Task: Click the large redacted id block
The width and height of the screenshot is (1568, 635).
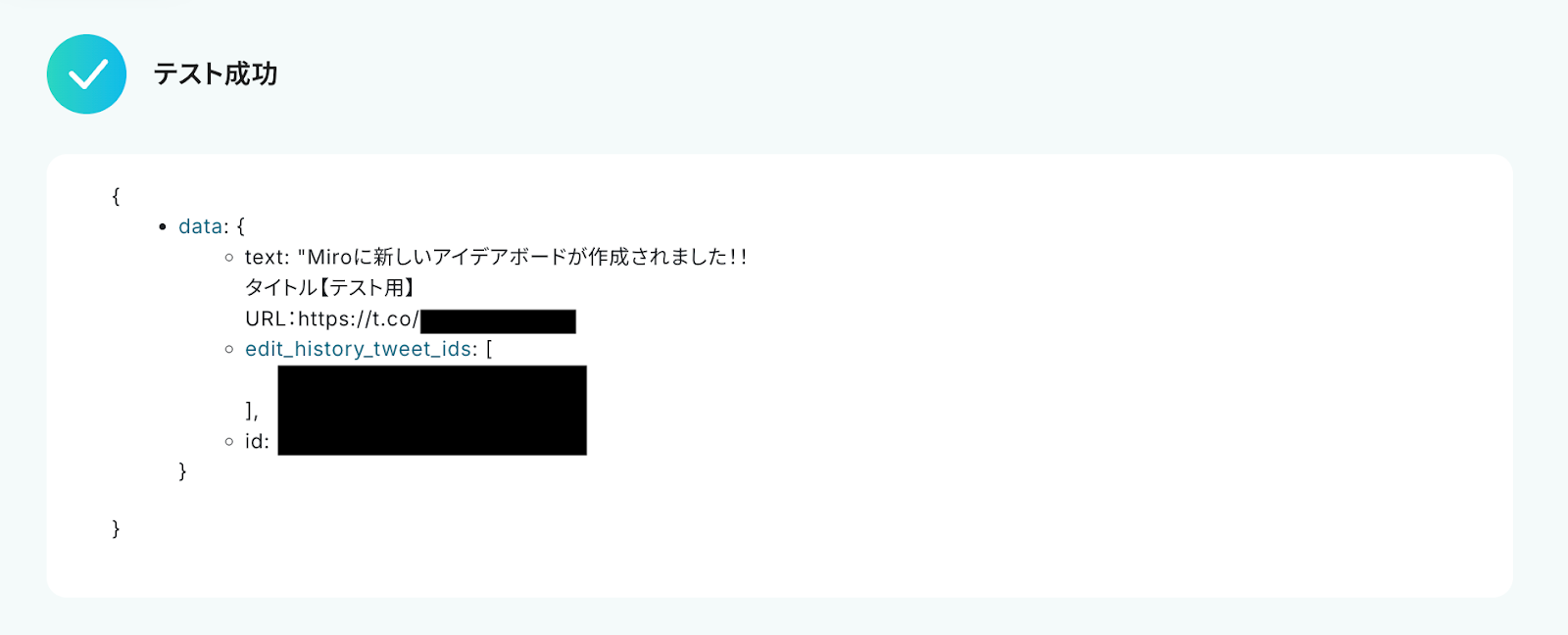Action: (432, 411)
